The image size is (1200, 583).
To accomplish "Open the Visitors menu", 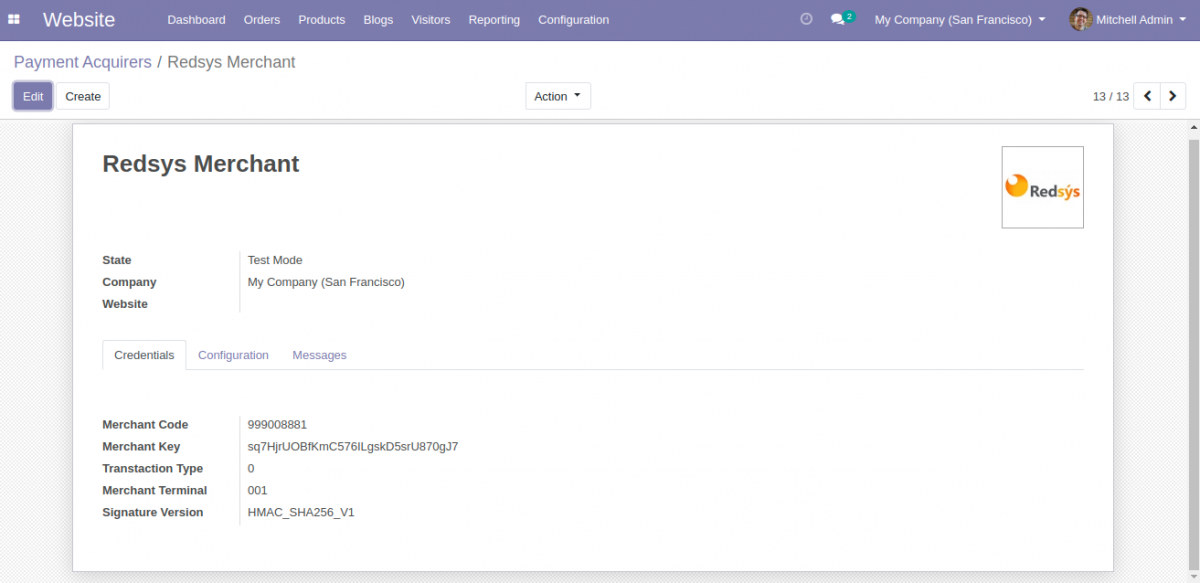I will click(431, 19).
